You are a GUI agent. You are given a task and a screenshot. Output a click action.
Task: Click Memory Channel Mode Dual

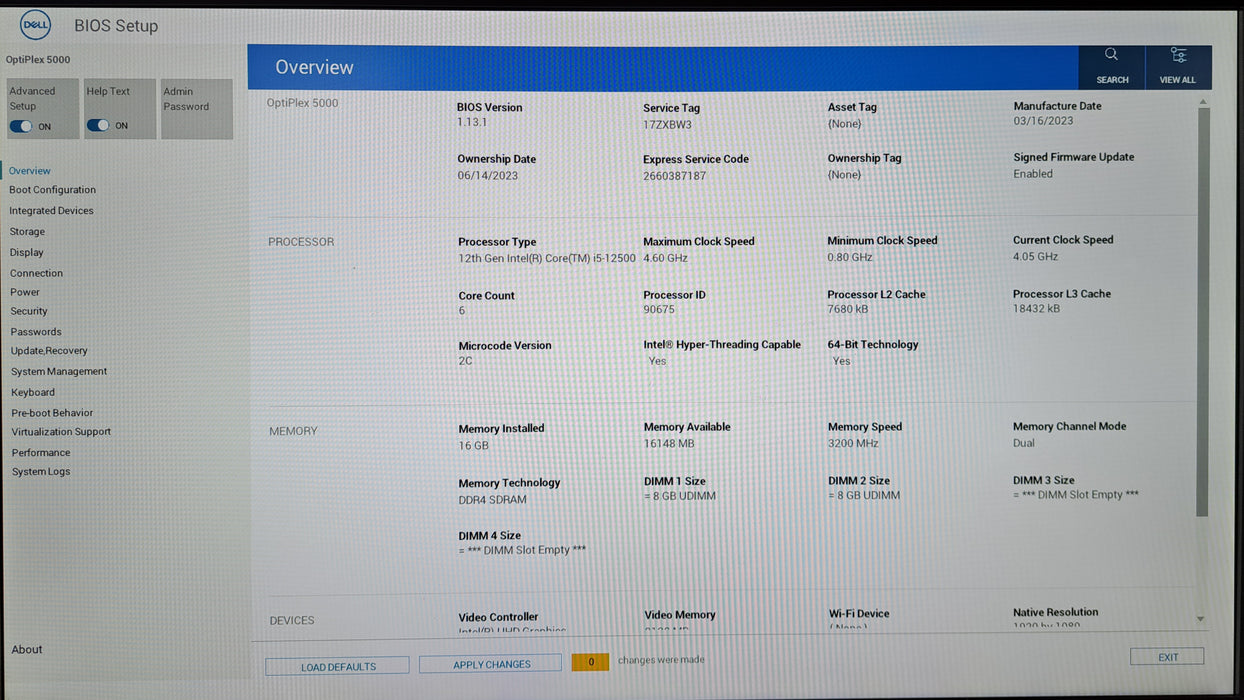pos(1024,443)
